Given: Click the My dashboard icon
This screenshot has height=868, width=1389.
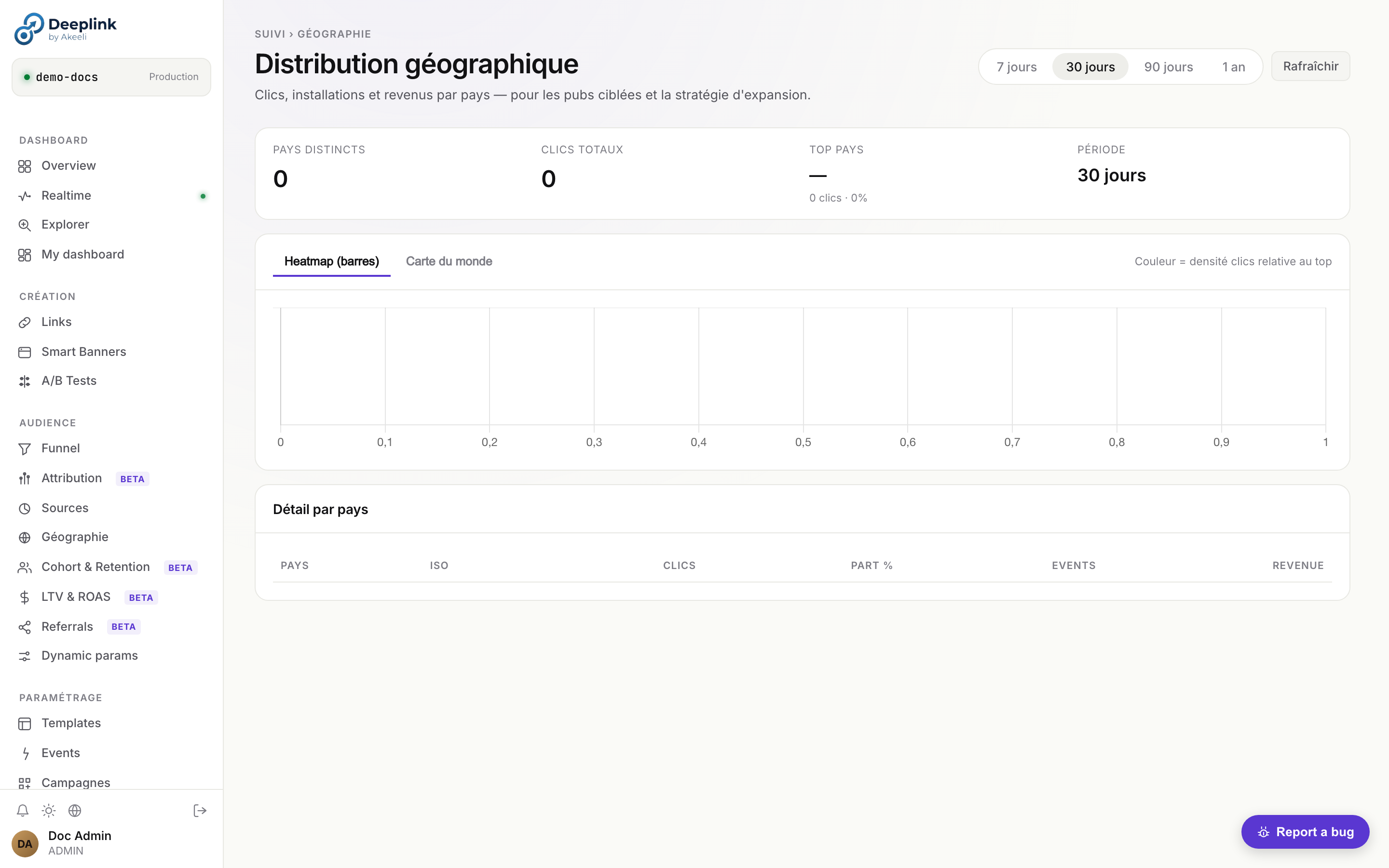Looking at the screenshot, I should pyautogui.click(x=24, y=255).
